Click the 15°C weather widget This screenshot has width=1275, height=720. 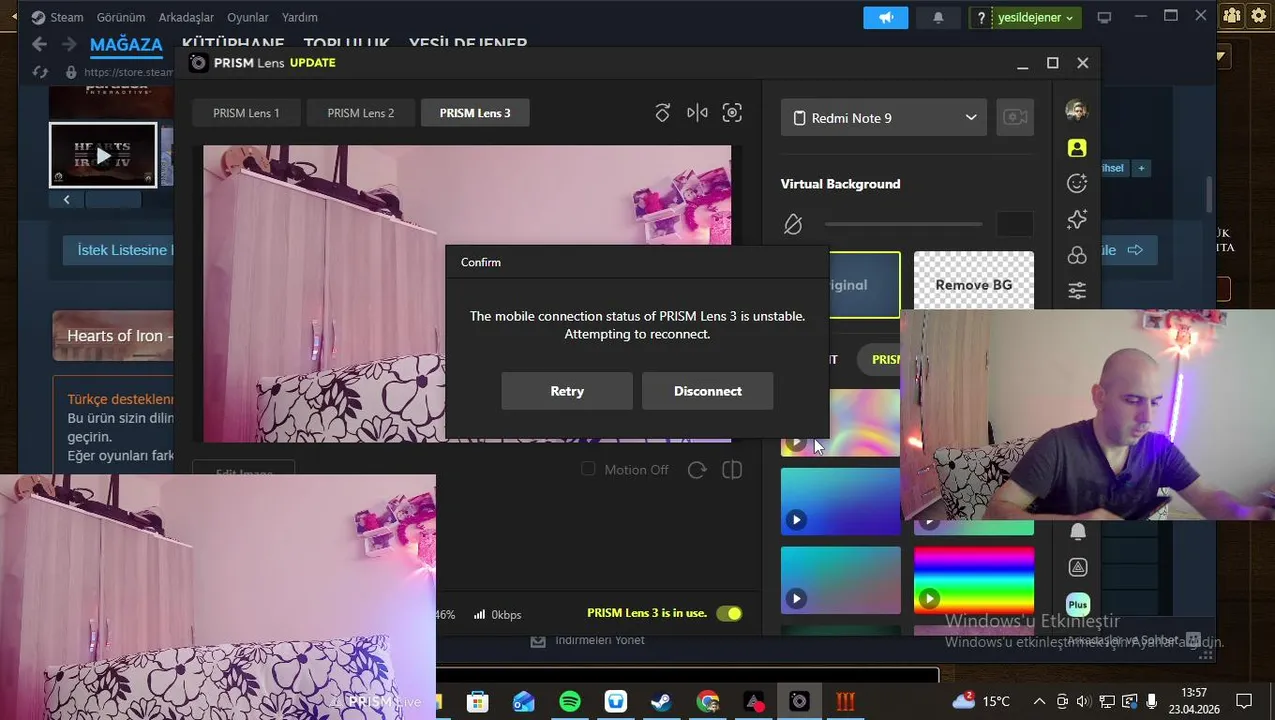tap(982, 701)
